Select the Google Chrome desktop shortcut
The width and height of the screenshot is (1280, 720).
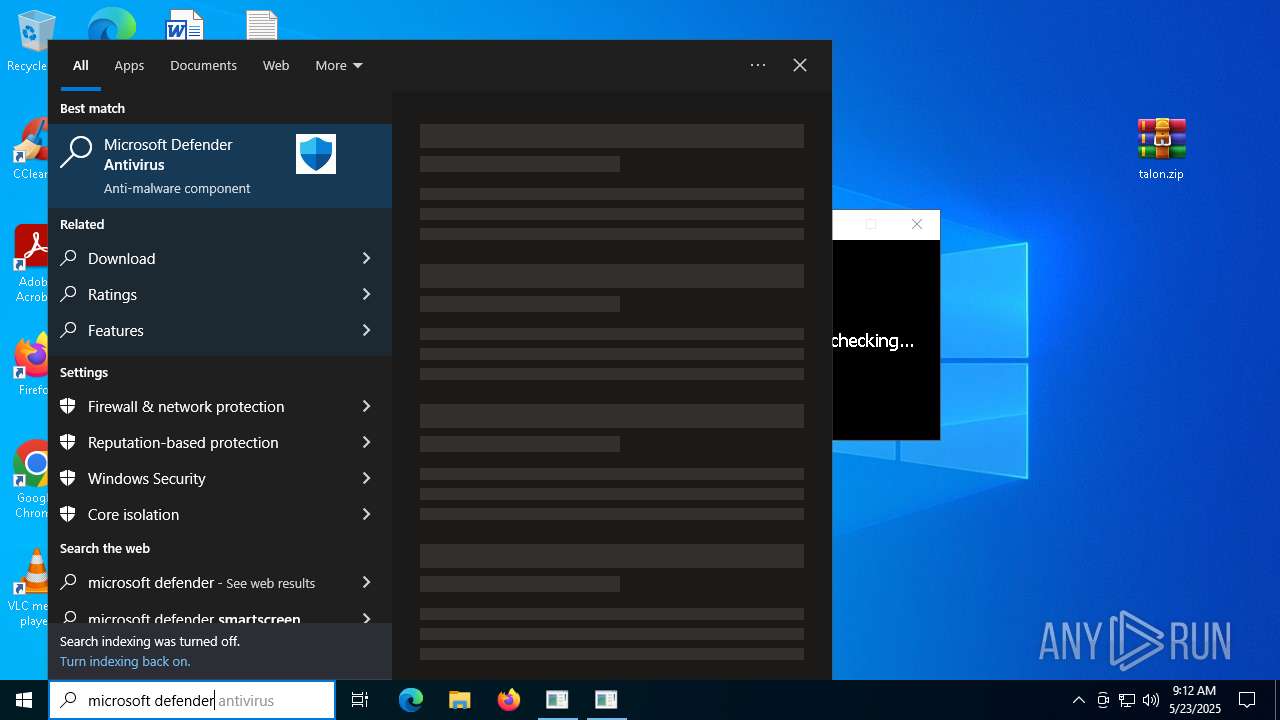(x=30, y=480)
